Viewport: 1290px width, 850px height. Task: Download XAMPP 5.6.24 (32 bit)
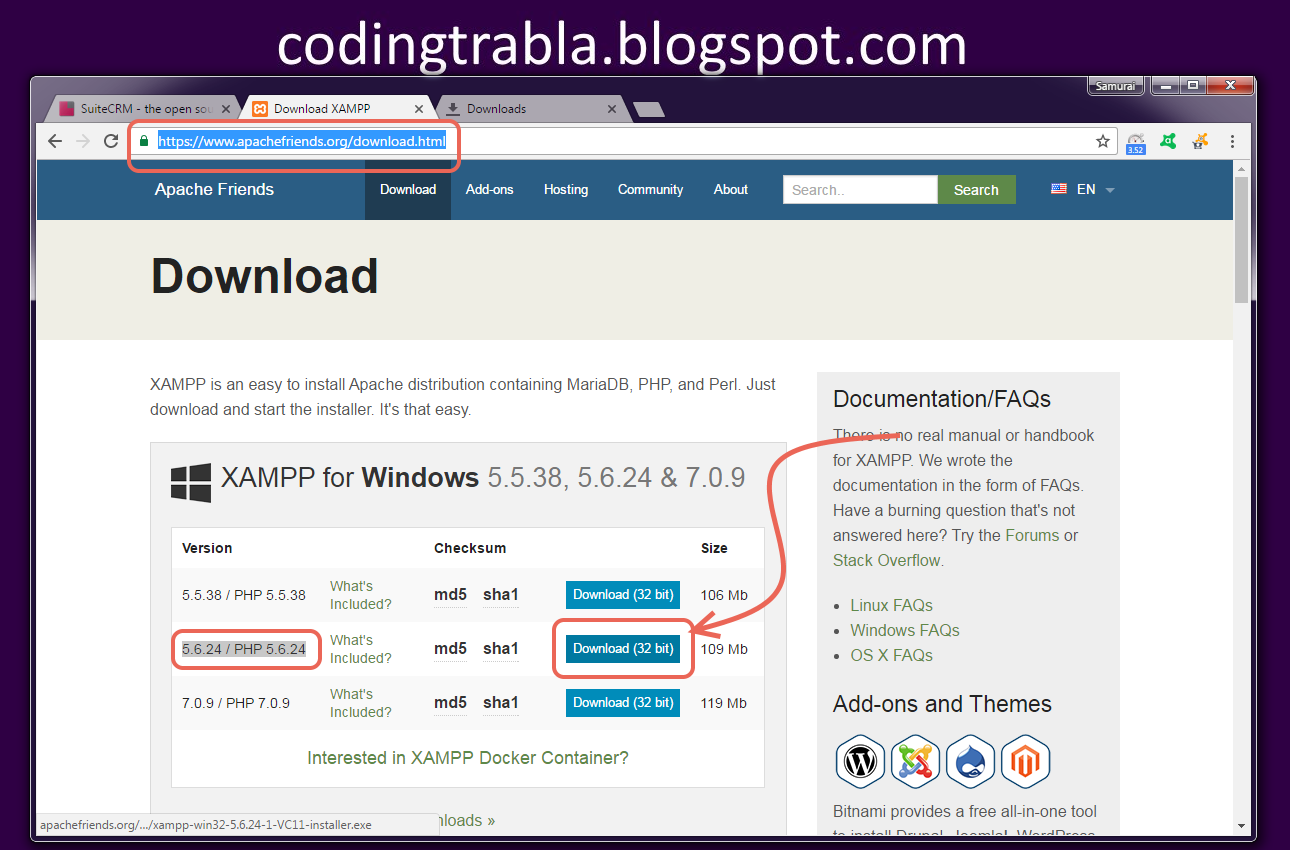(623, 648)
